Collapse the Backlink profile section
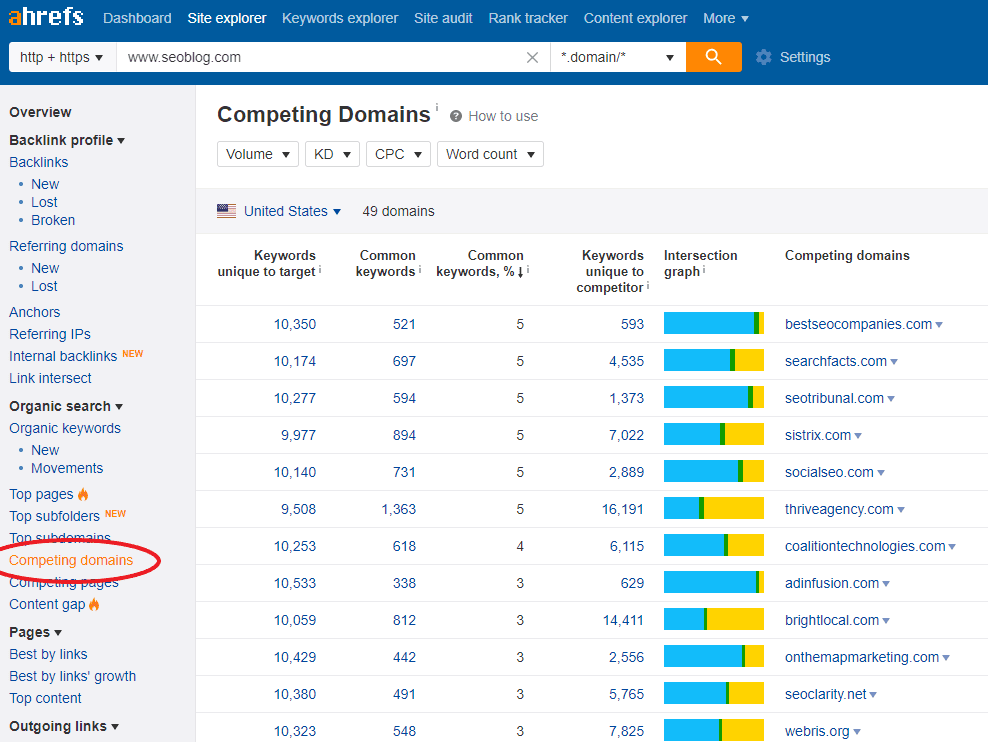Image resolution: width=988 pixels, height=742 pixels. click(x=67, y=140)
